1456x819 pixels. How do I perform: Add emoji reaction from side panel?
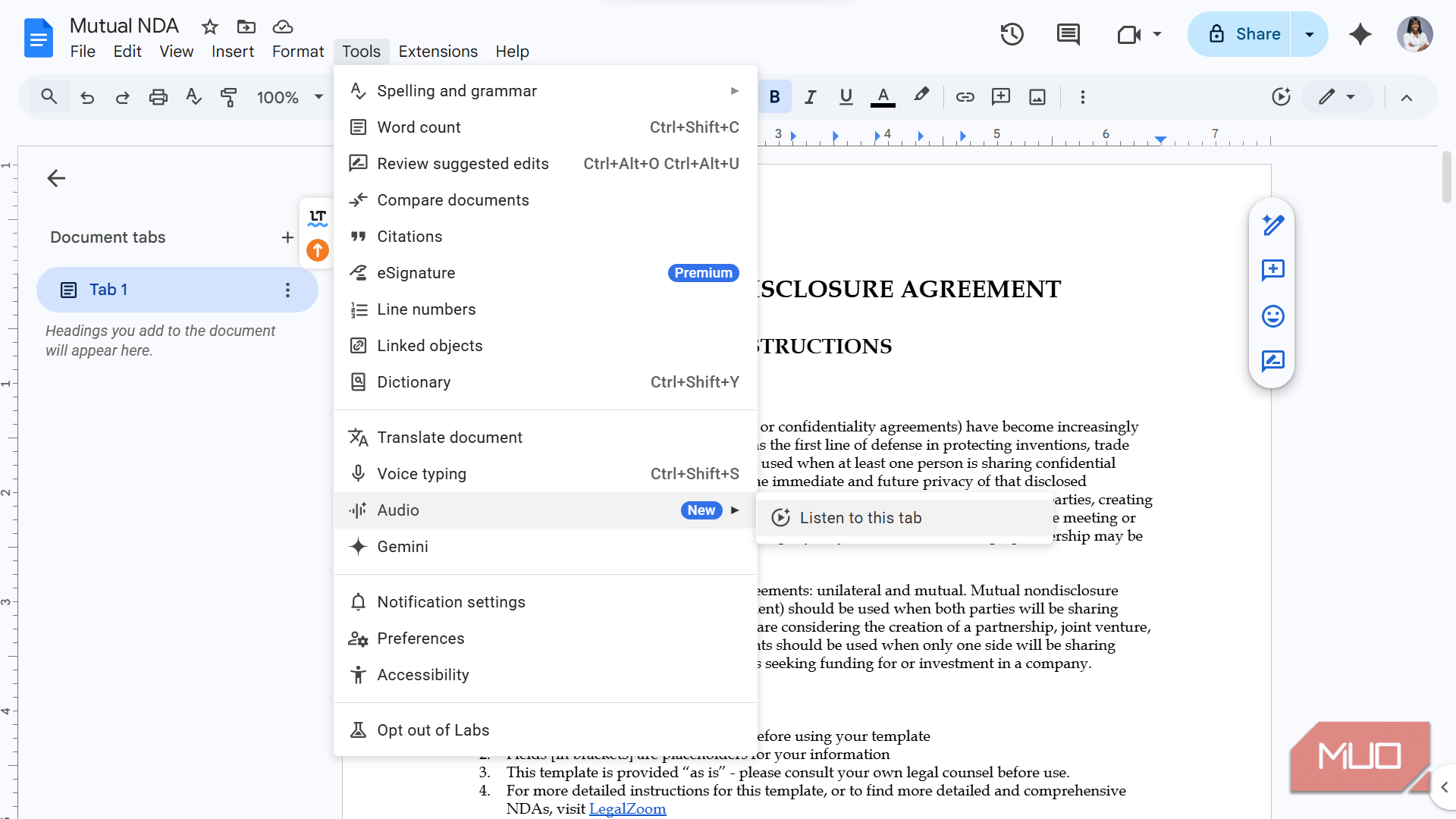pos(1272,316)
